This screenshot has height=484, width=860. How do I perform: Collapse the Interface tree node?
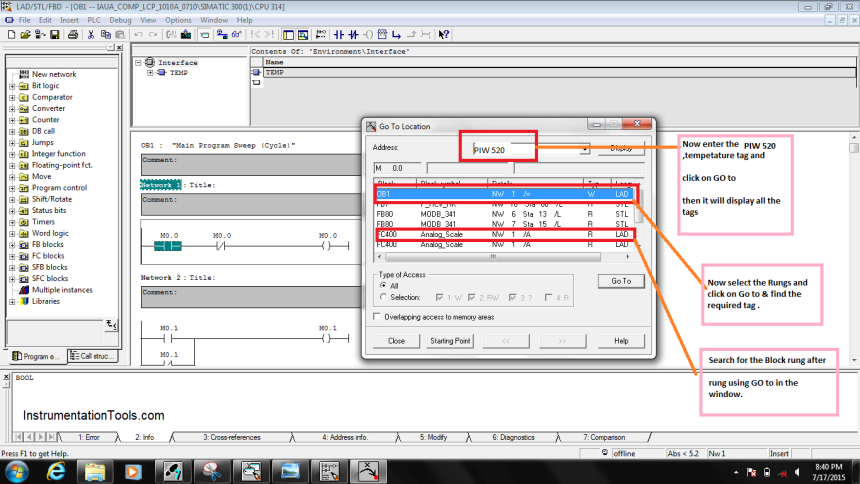tap(139, 63)
